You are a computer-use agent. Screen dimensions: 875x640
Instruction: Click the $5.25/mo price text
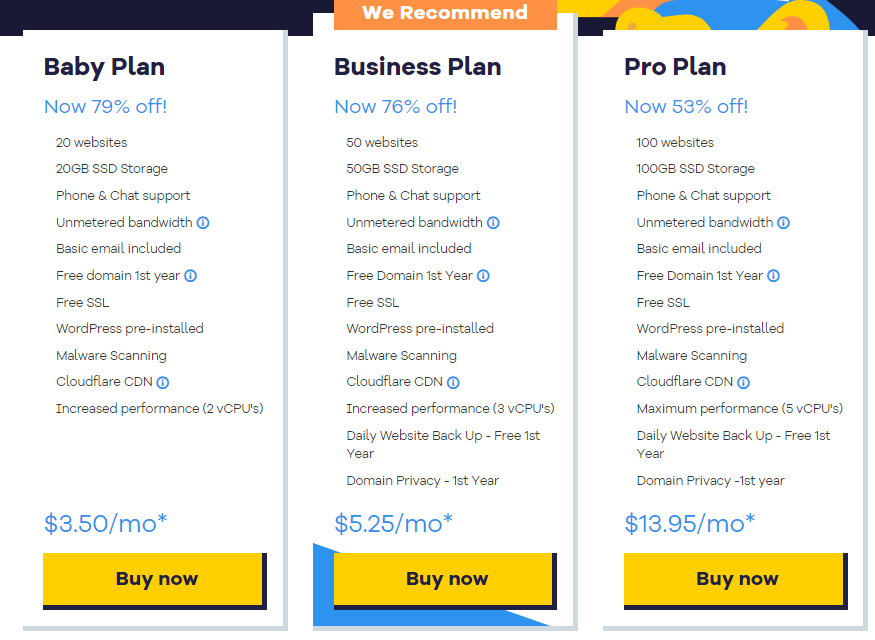pyautogui.click(x=393, y=523)
